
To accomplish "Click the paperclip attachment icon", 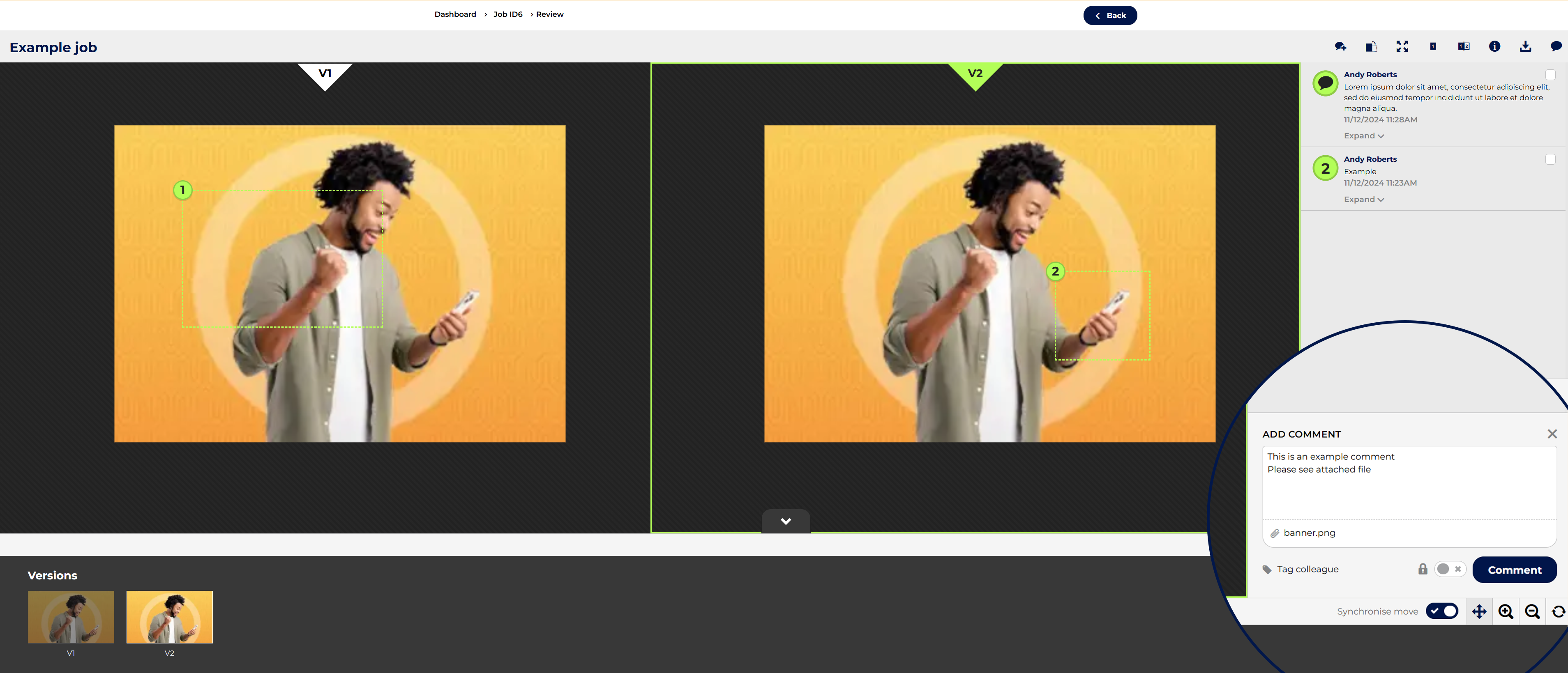I will [x=1274, y=533].
